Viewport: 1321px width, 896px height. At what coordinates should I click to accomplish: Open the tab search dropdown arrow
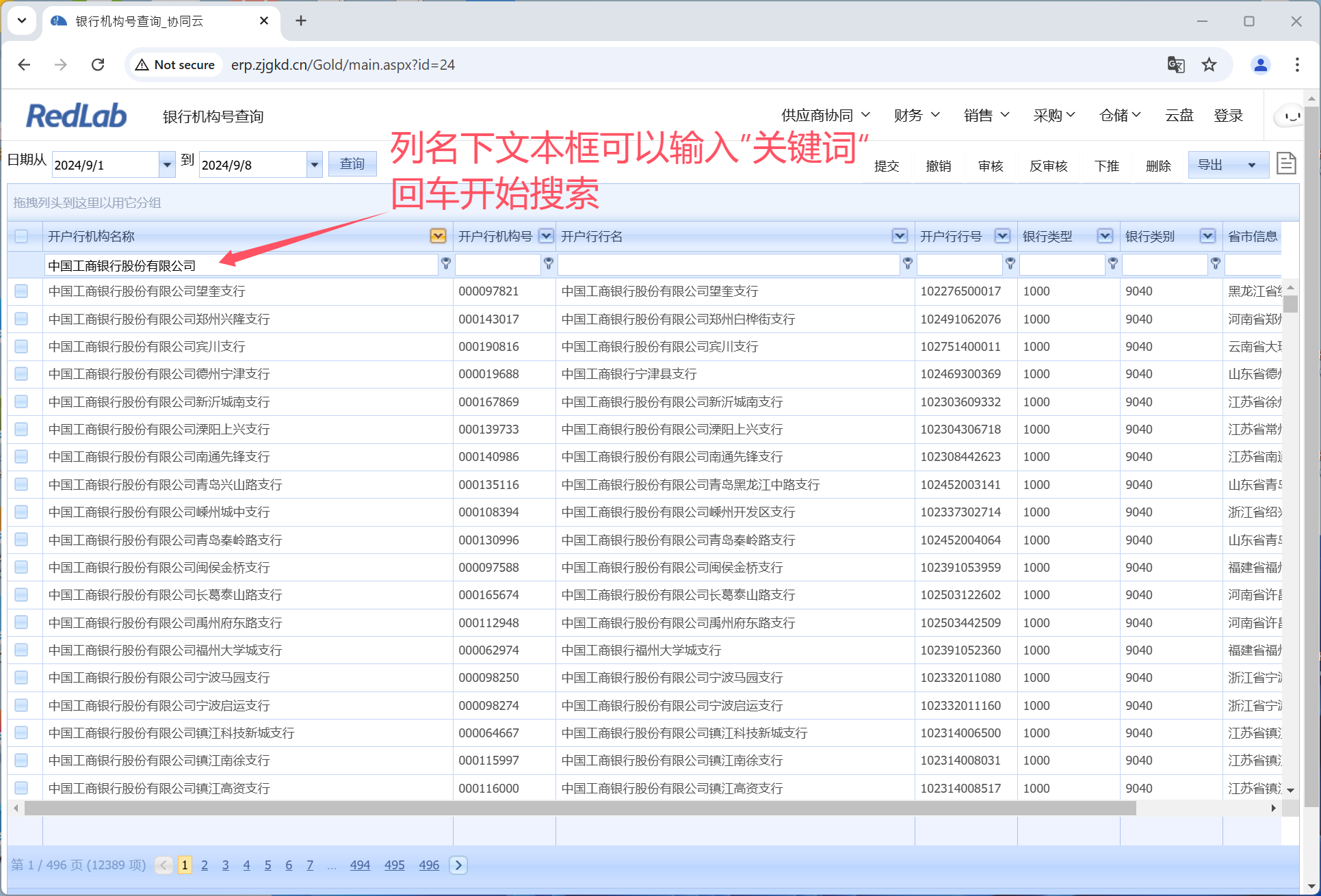coord(22,21)
